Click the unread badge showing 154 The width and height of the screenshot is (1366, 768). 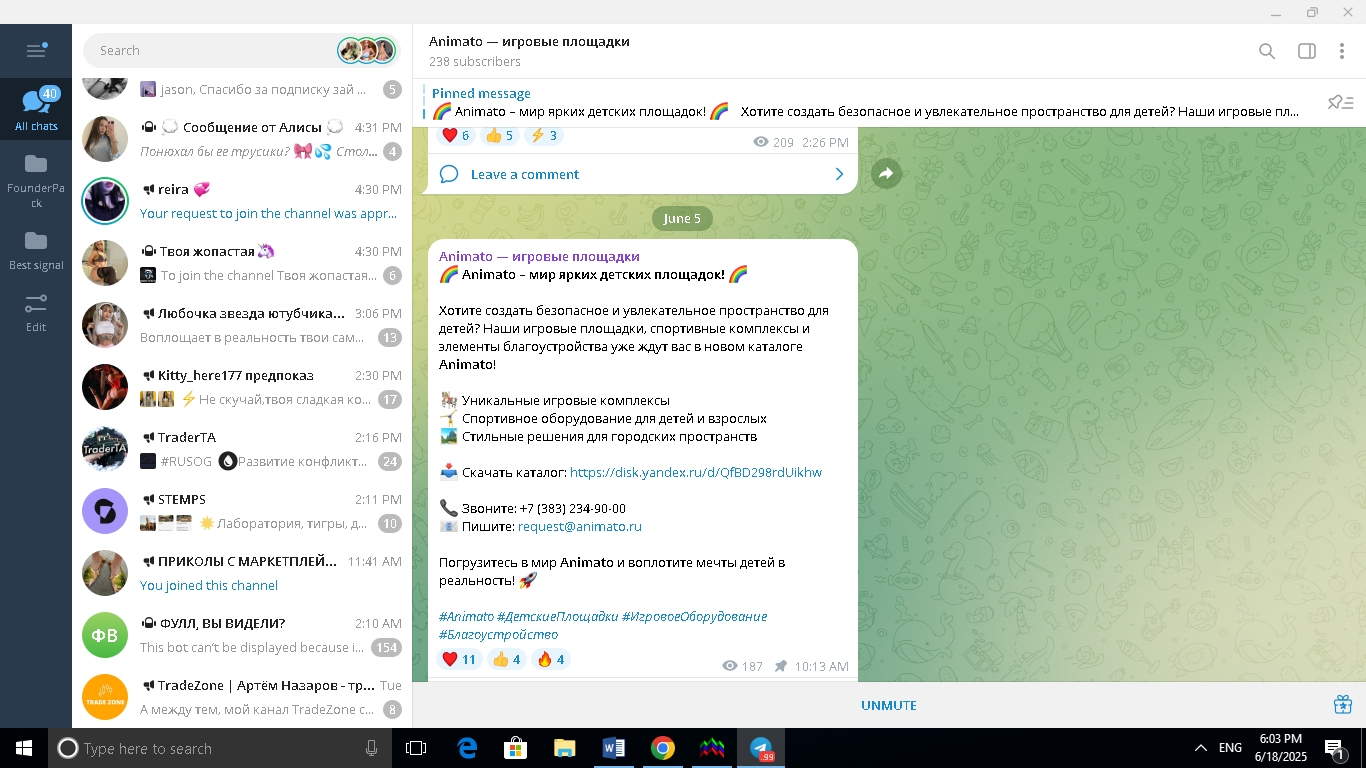tap(386, 648)
